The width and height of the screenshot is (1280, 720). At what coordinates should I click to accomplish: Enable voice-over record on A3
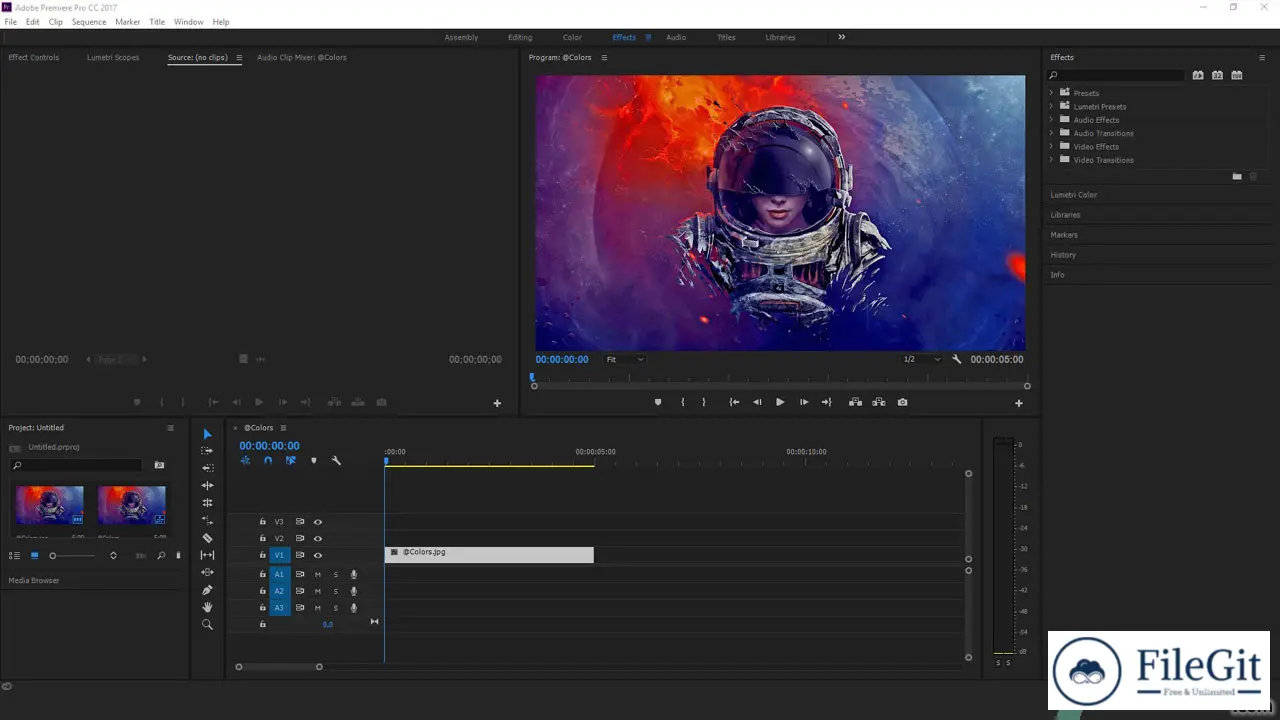click(353, 608)
